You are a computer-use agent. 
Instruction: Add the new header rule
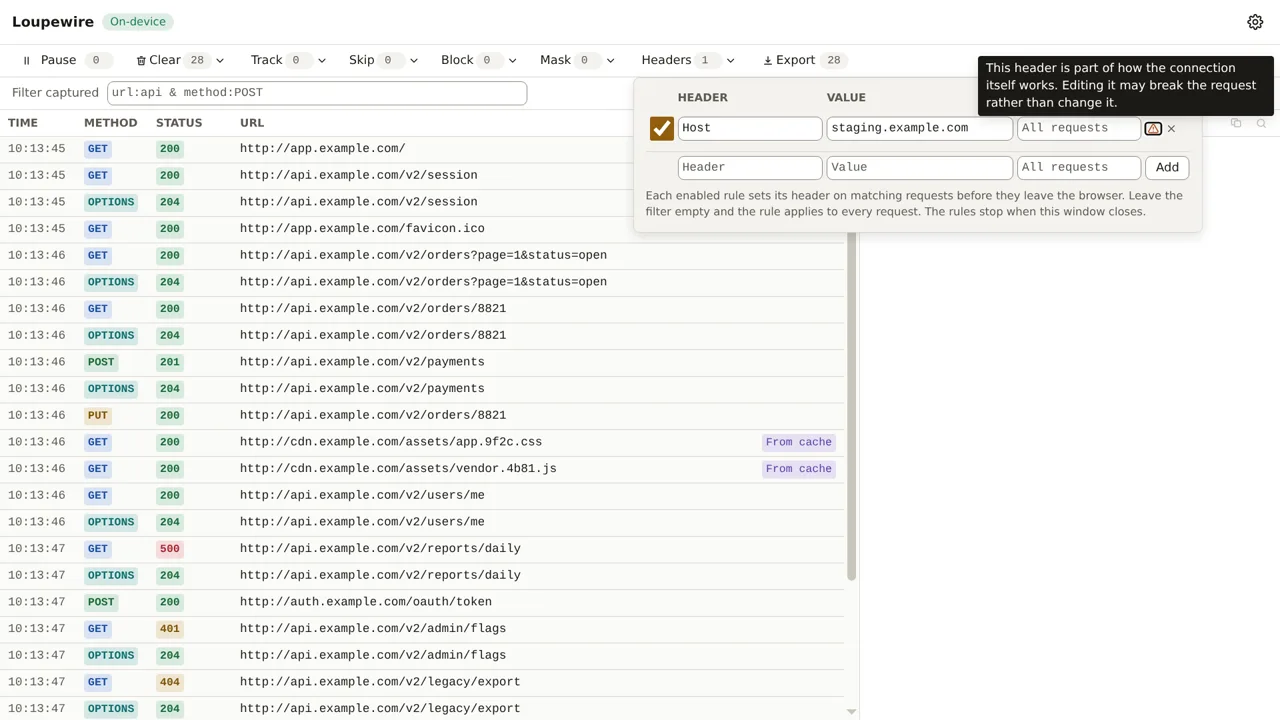tap(1167, 167)
